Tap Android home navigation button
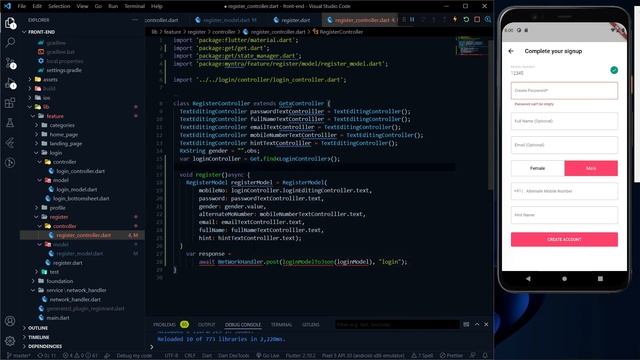640x360 pixels. pyautogui.click(x=564, y=279)
